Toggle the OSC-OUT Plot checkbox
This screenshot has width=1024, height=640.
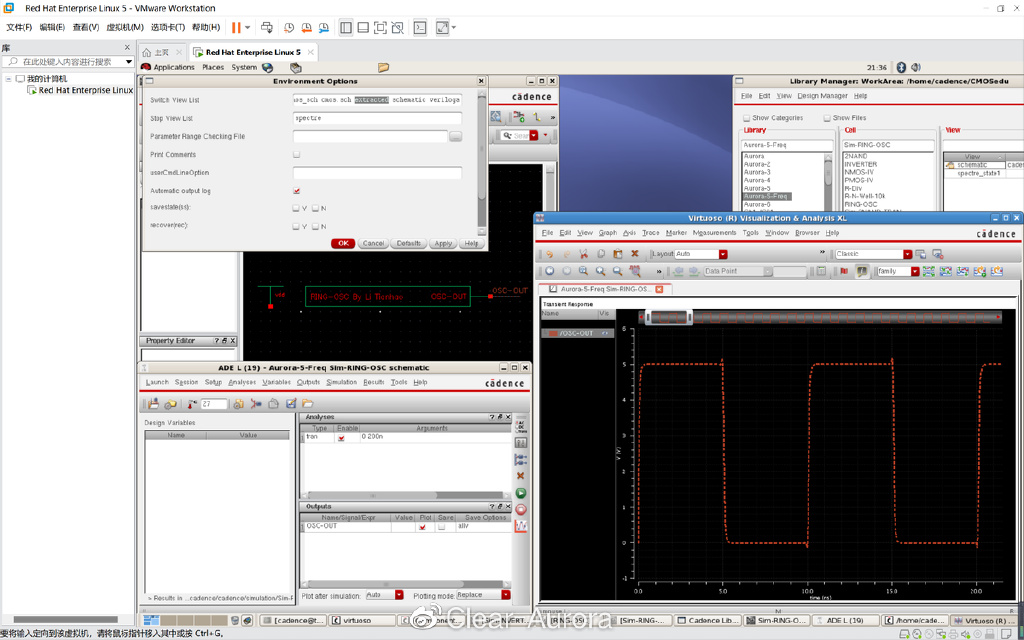[x=423, y=527]
